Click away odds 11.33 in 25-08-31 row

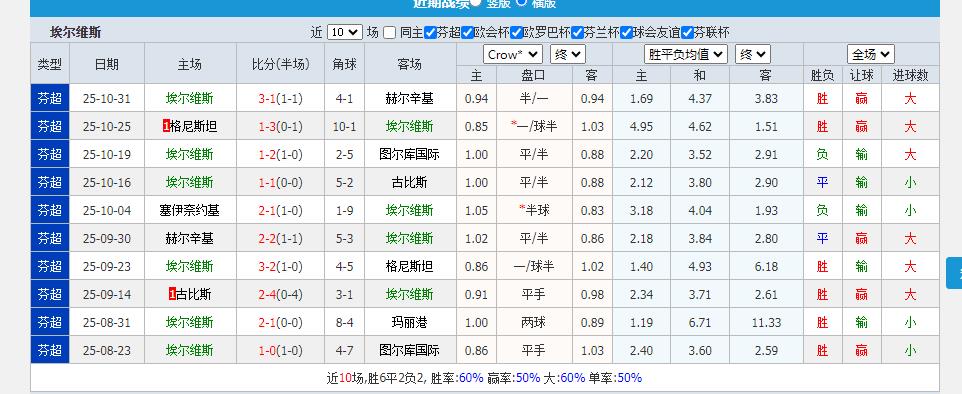point(766,322)
